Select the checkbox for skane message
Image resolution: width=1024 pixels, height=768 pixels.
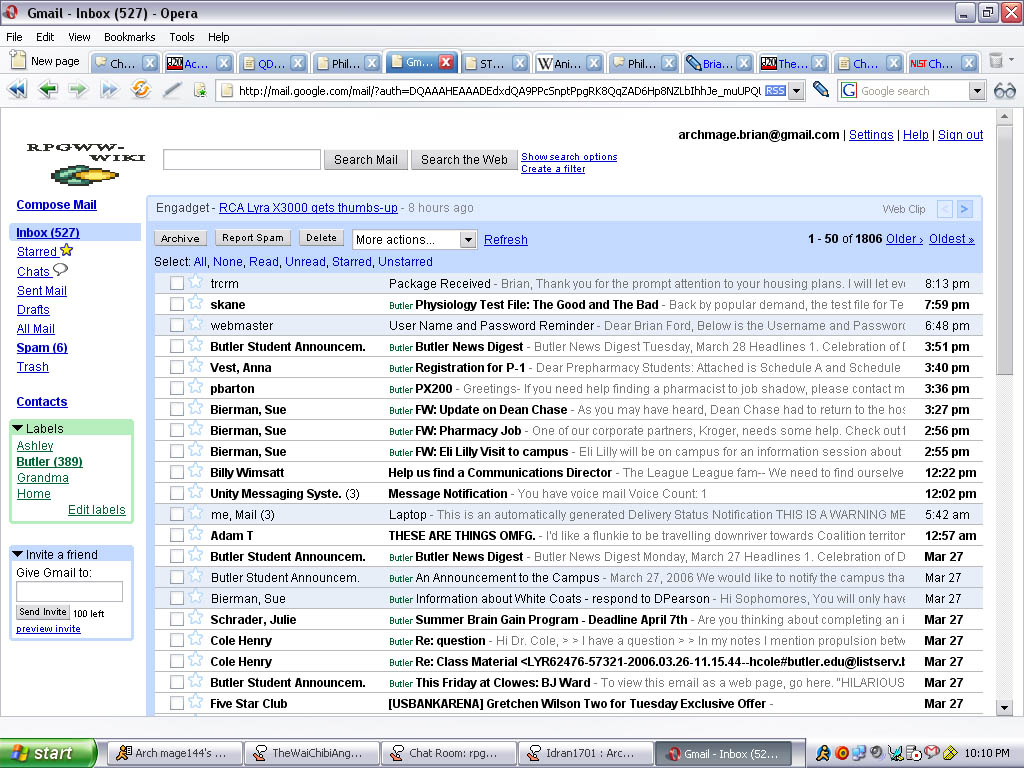click(x=176, y=304)
